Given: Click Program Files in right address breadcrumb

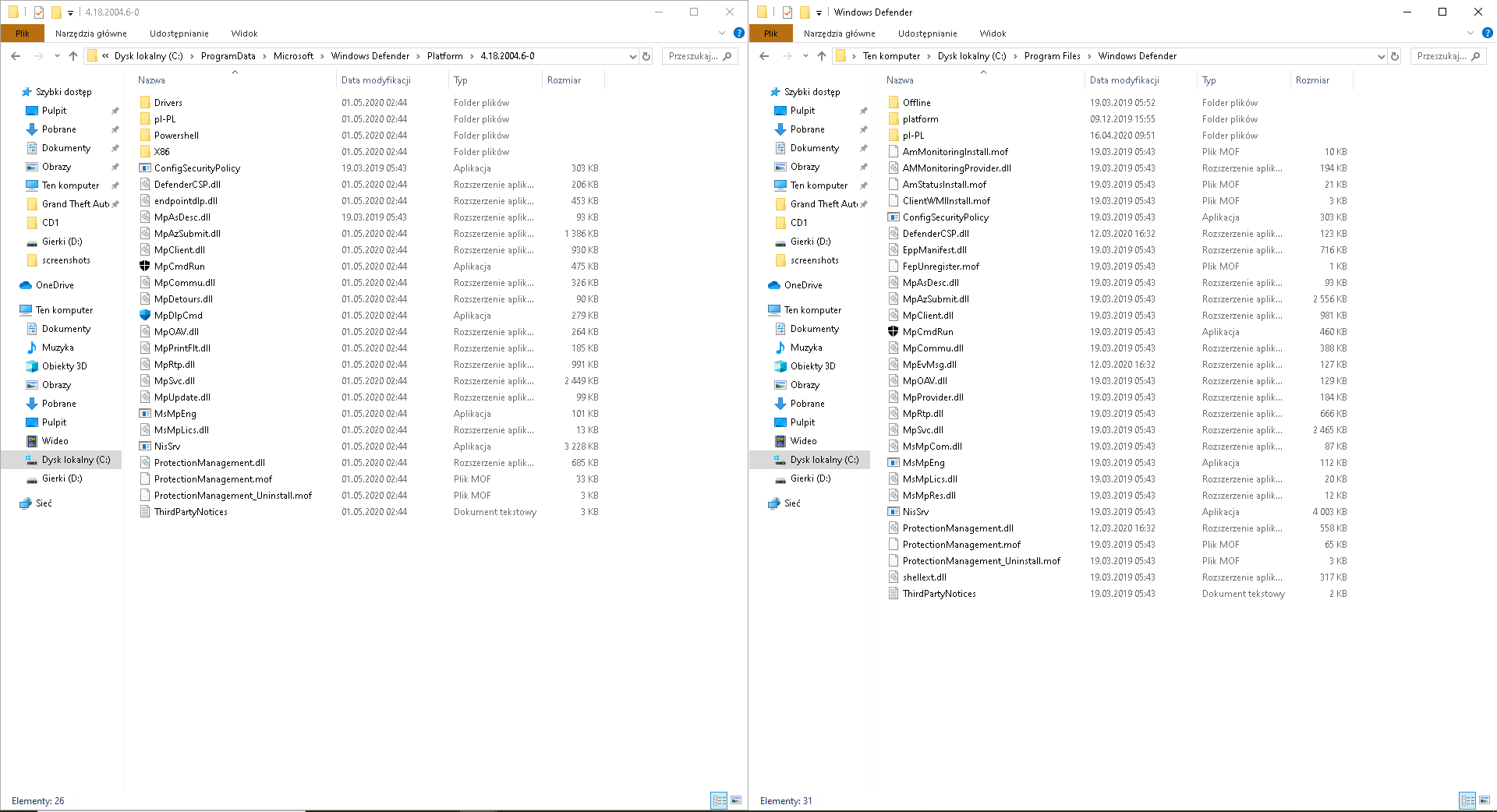Looking at the screenshot, I should tap(1052, 56).
